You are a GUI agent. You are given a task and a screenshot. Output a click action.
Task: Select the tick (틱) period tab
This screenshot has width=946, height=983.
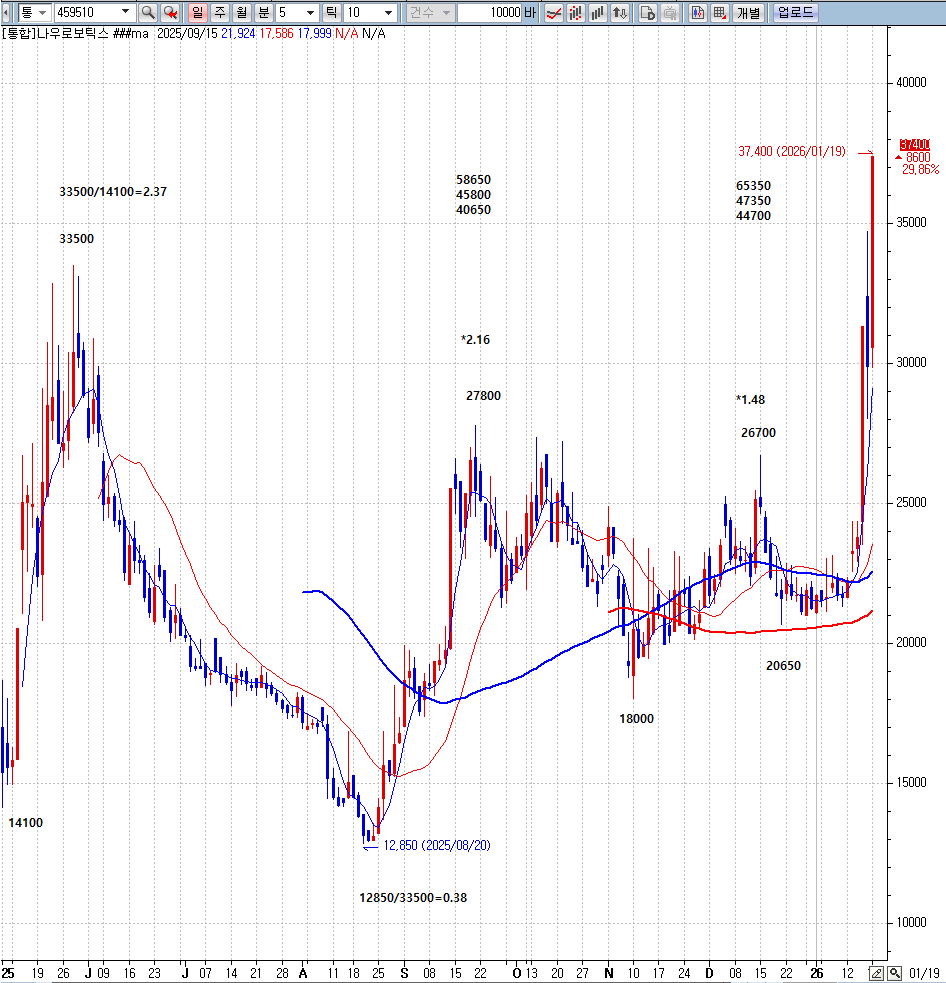click(332, 13)
